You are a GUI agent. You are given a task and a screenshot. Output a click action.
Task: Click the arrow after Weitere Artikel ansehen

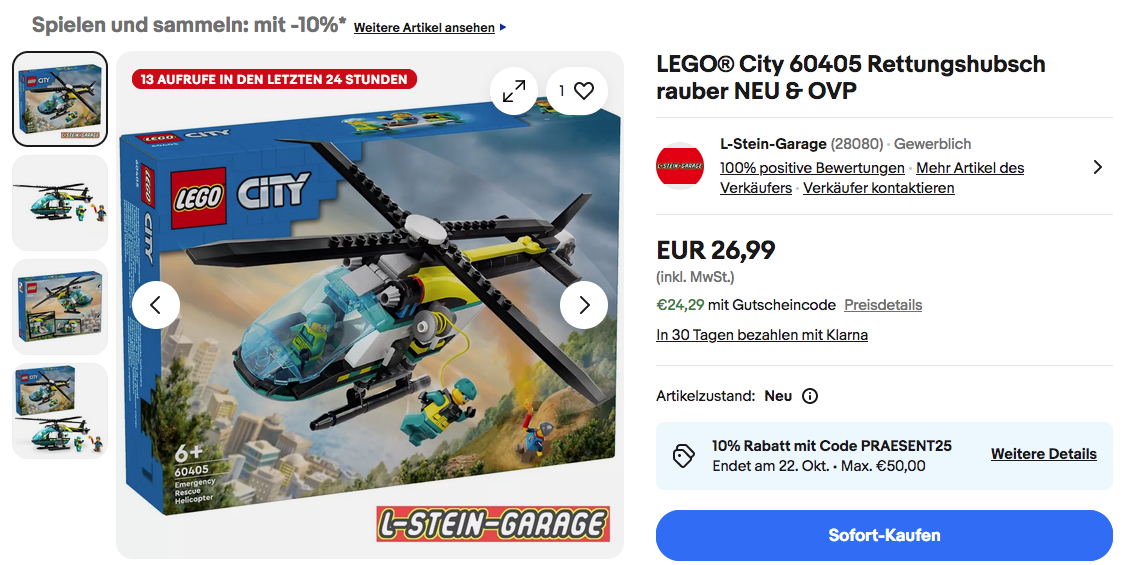click(503, 27)
